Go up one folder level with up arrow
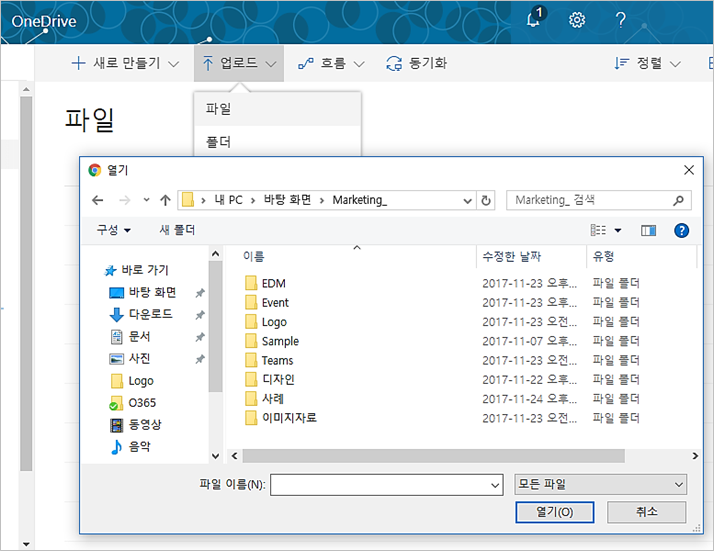This screenshot has height=551, width=714. point(165,200)
